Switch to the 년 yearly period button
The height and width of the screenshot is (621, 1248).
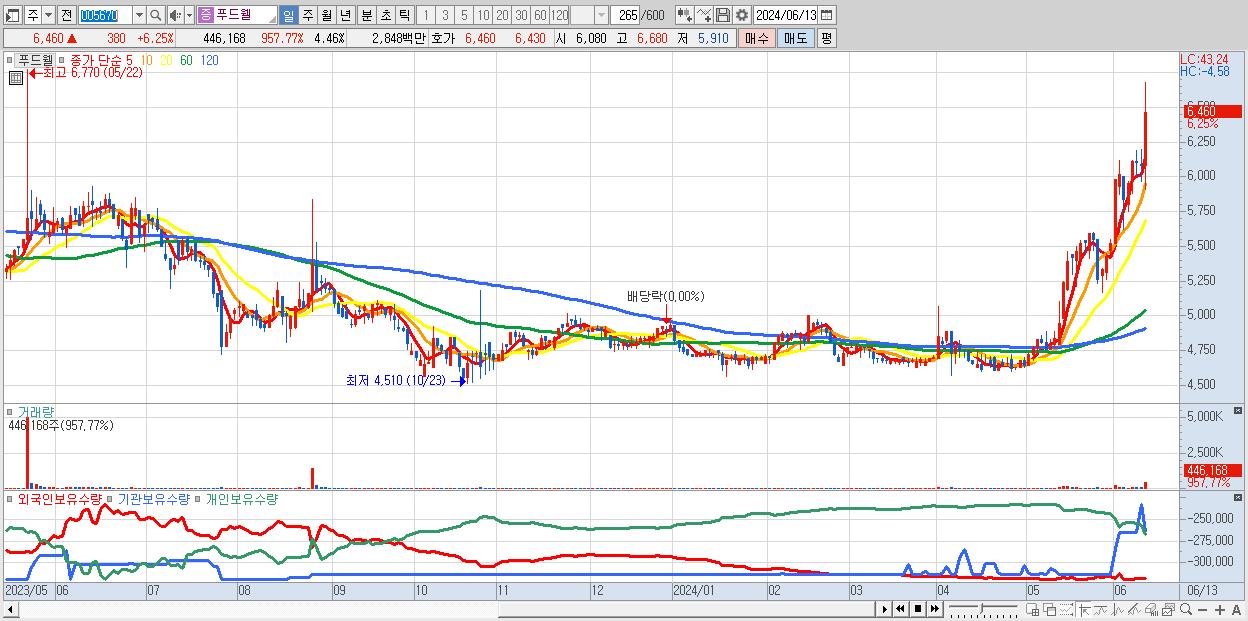[x=345, y=15]
